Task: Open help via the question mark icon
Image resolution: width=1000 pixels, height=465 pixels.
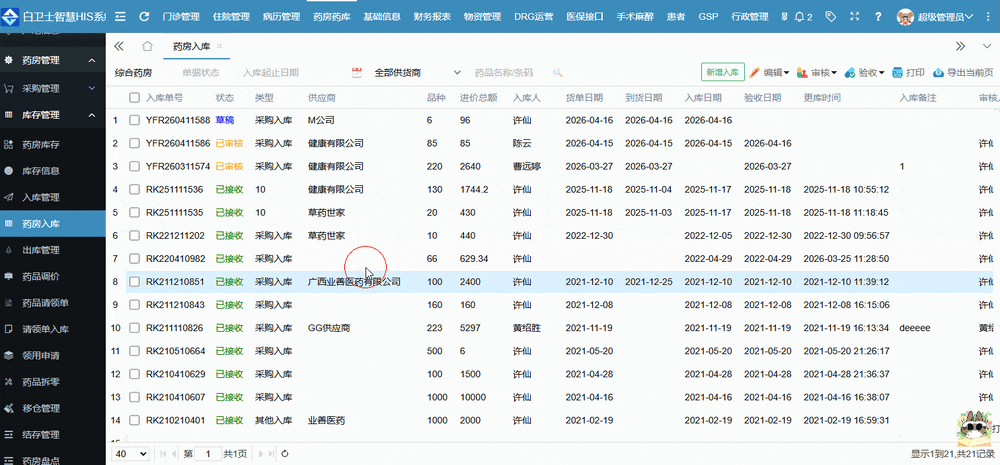Action: click(x=877, y=17)
